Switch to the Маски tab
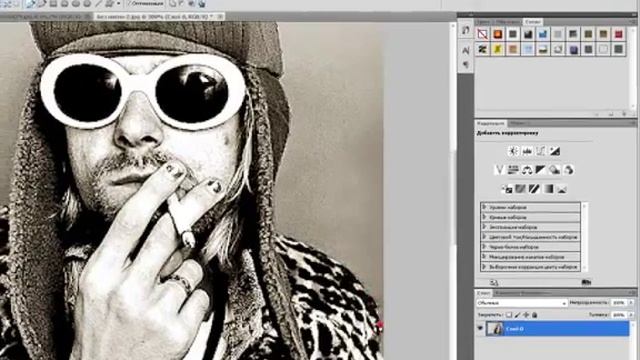 point(518,123)
